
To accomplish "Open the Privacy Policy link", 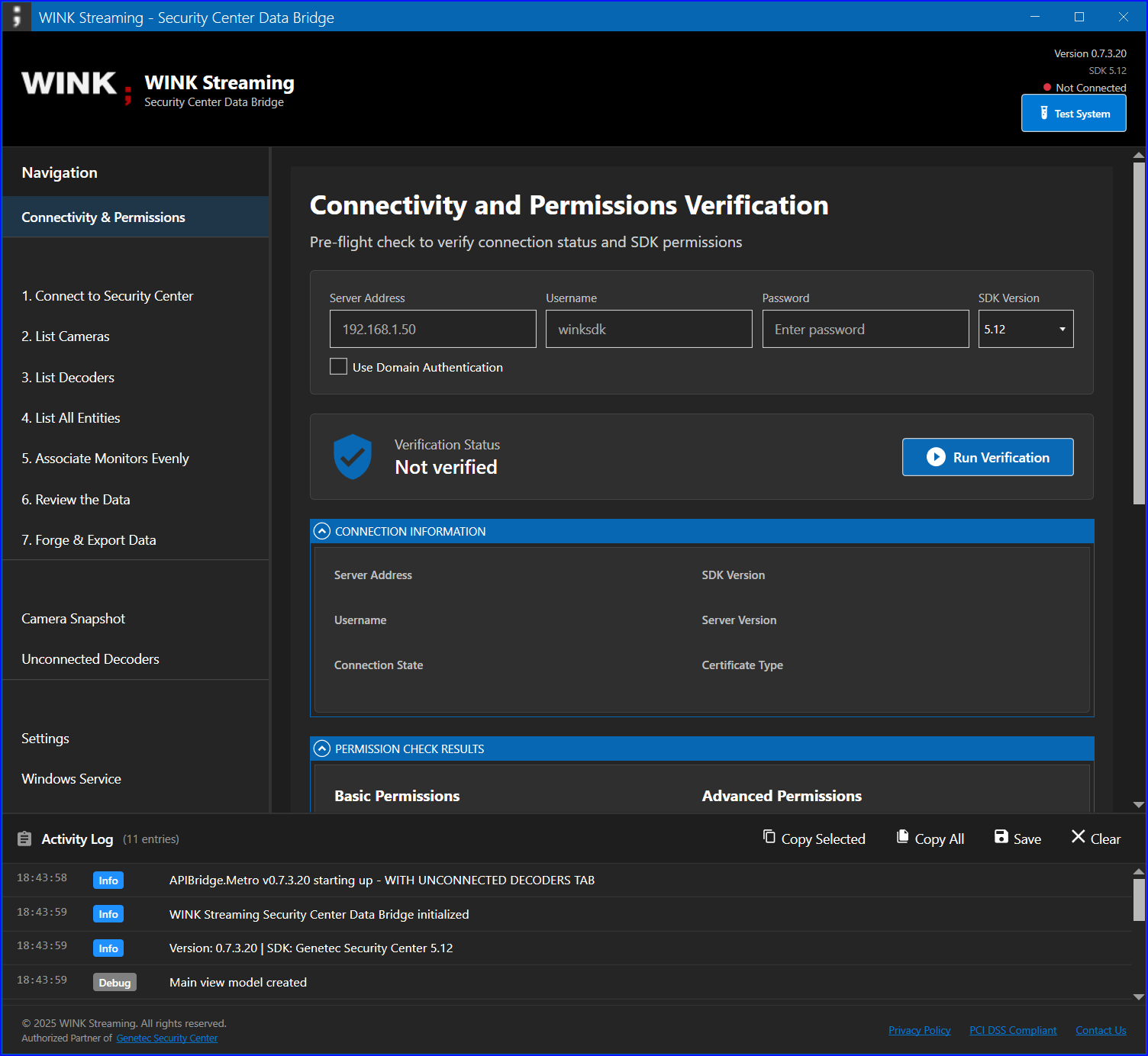I will coord(919,1030).
